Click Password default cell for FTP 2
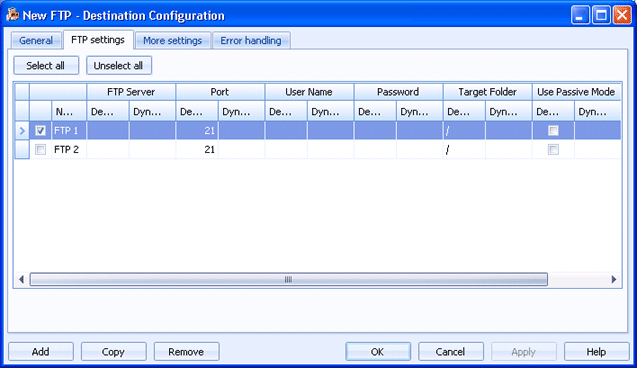The height and width of the screenshot is (368, 637). coord(375,149)
